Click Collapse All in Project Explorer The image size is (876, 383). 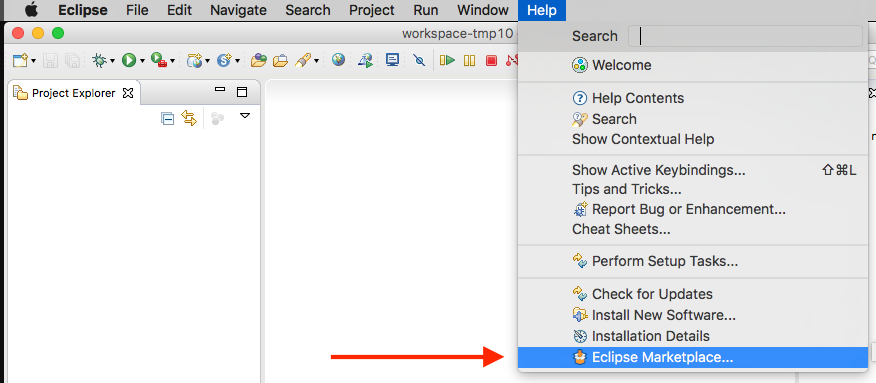pyautogui.click(x=168, y=118)
